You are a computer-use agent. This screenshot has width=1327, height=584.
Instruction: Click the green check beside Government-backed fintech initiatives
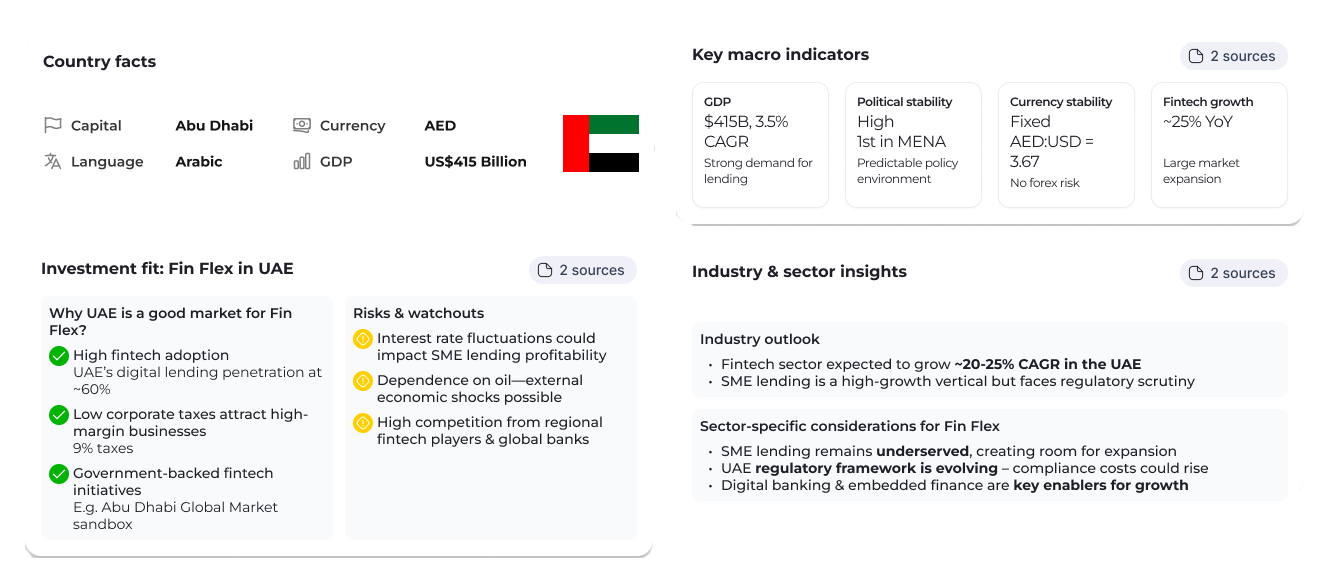click(x=59, y=473)
